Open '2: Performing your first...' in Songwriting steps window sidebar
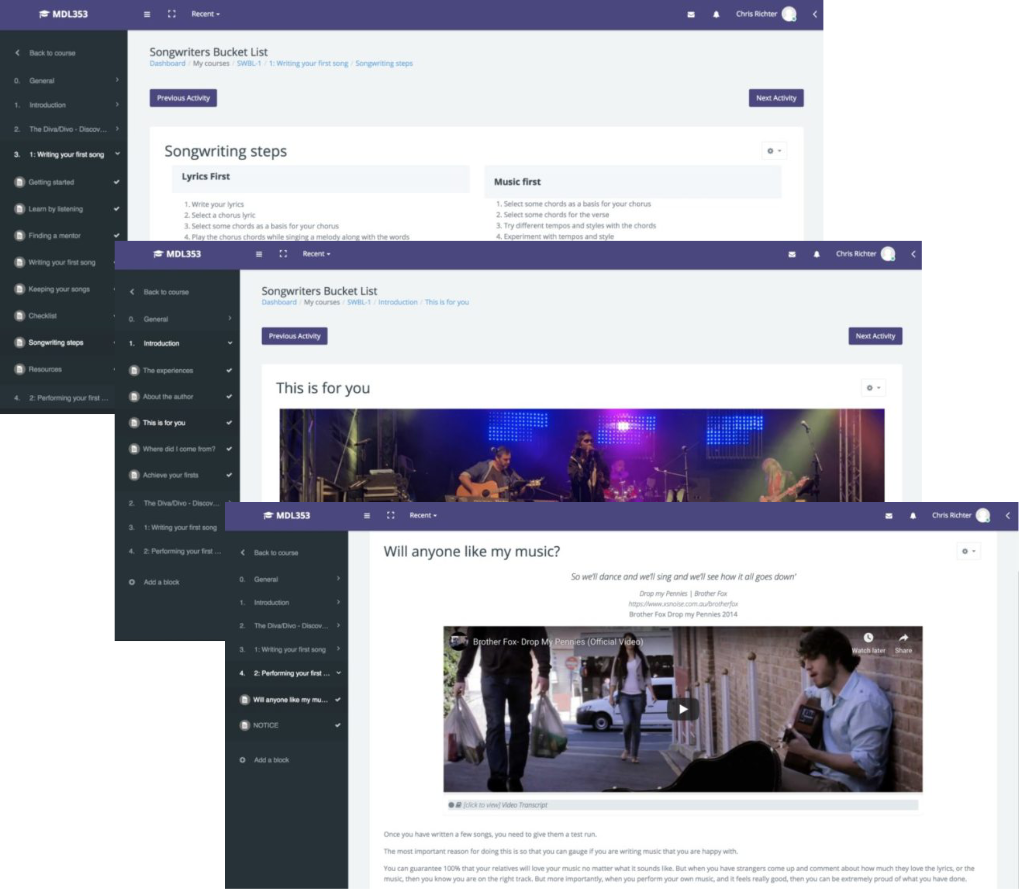 [69, 398]
